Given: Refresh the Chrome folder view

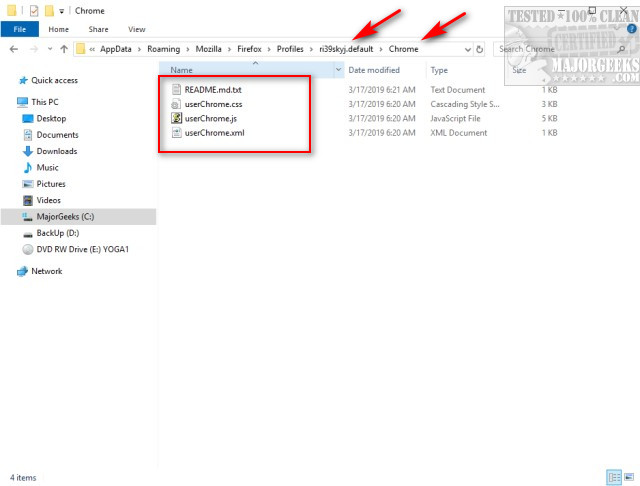Looking at the screenshot, I should coord(480,49).
